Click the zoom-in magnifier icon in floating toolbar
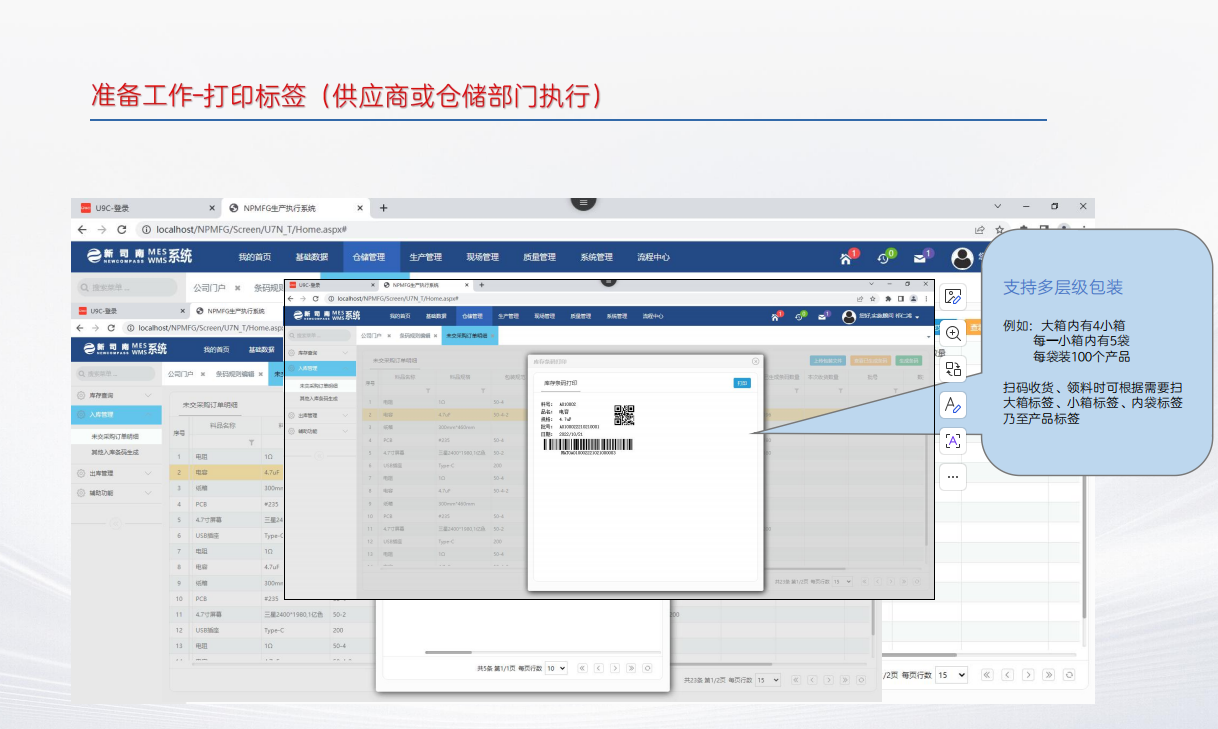Image resolution: width=1218 pixels, height=729 pixels. tap(953, 333)
